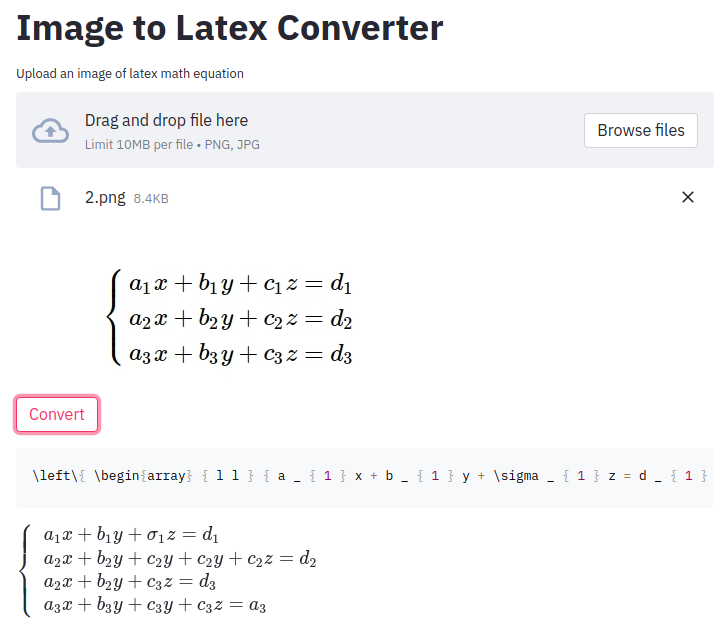The image size is (728, 631).
Task: Click the cloud upload icon
Action: (x=50, y=130)
